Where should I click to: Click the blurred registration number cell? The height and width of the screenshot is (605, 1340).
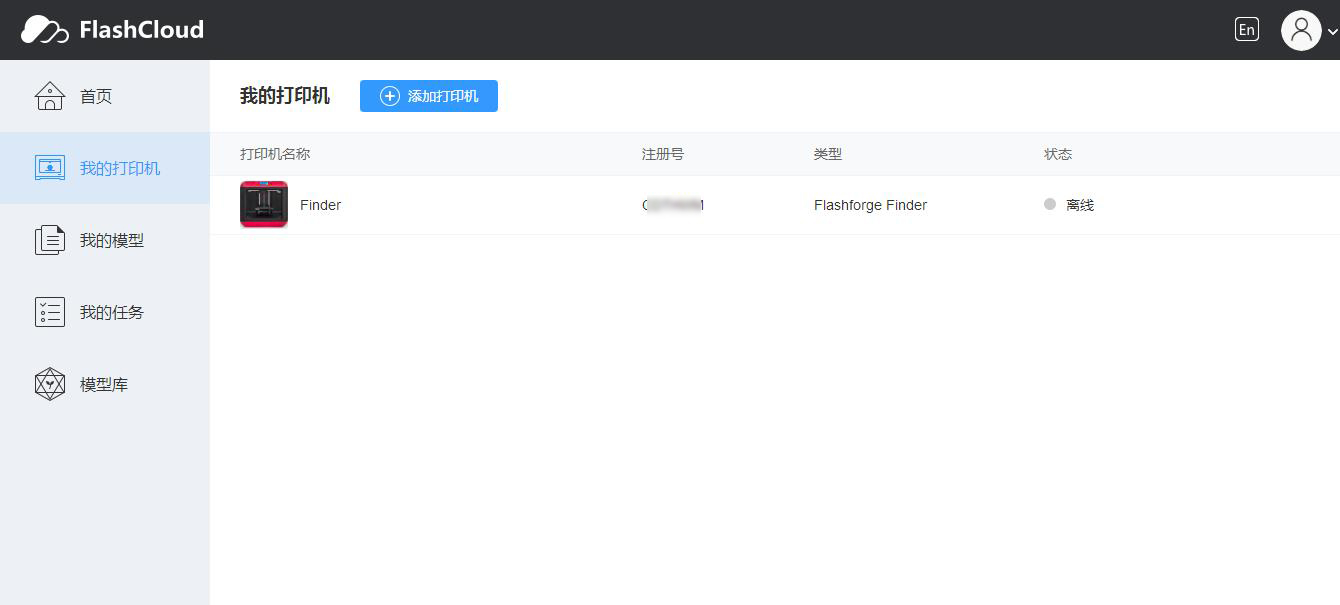[x=673, y=205]
